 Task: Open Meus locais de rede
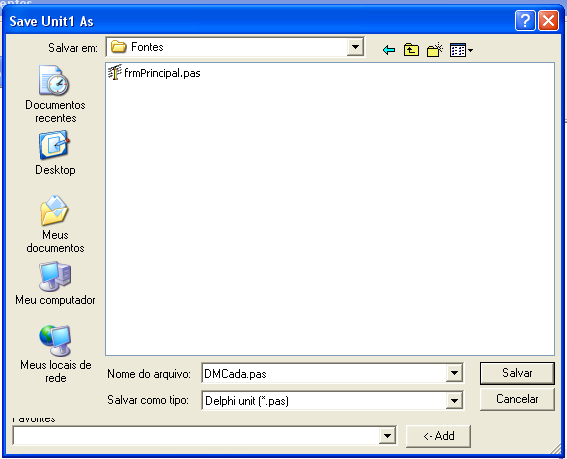pyautogui.click(x=55, y=354)
